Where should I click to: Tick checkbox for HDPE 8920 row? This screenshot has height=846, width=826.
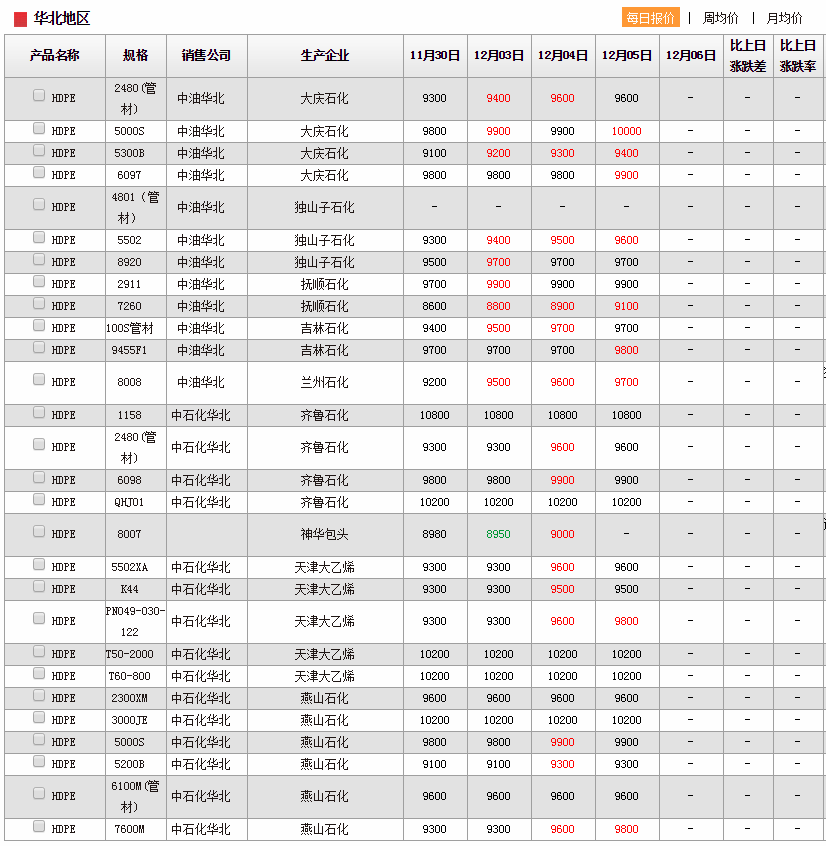click(39, 260)
